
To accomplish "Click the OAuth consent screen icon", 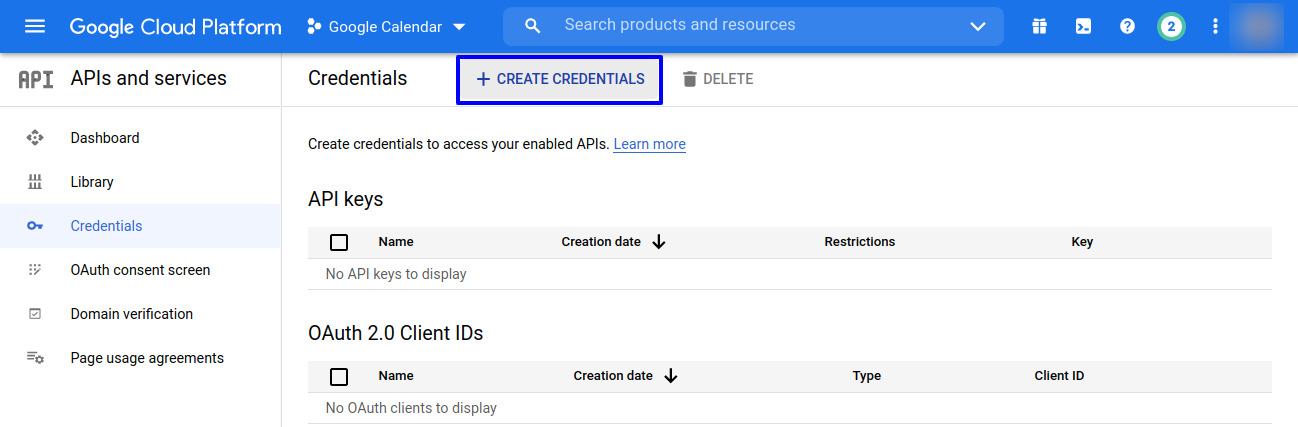I will tap(35, 270).
